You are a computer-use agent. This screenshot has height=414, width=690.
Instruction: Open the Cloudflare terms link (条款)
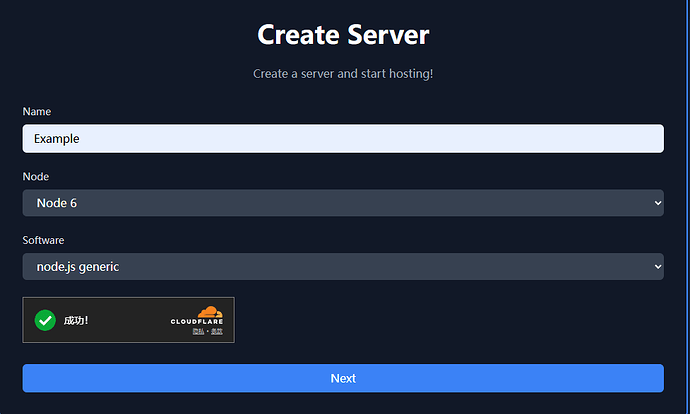click(x=216, y=331)
